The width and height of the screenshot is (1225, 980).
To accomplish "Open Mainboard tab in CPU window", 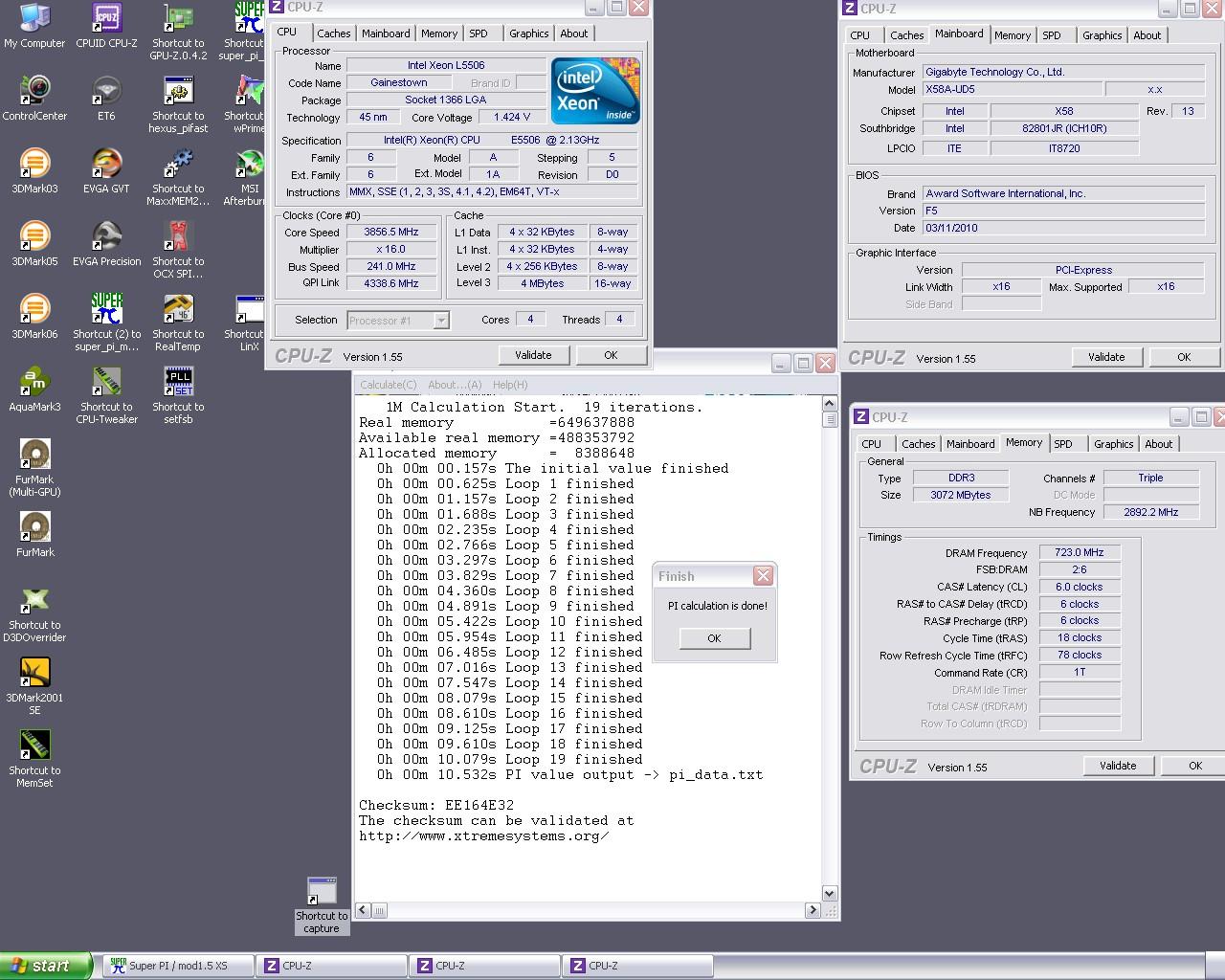I will click(386, 33).
